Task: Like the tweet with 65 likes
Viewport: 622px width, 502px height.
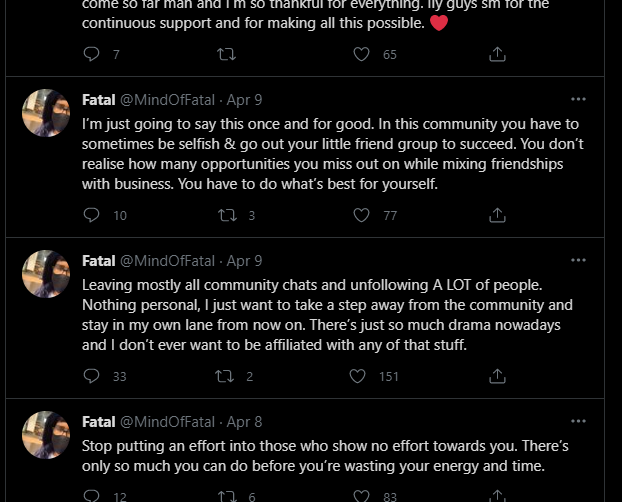Action: tap(362, 54)
